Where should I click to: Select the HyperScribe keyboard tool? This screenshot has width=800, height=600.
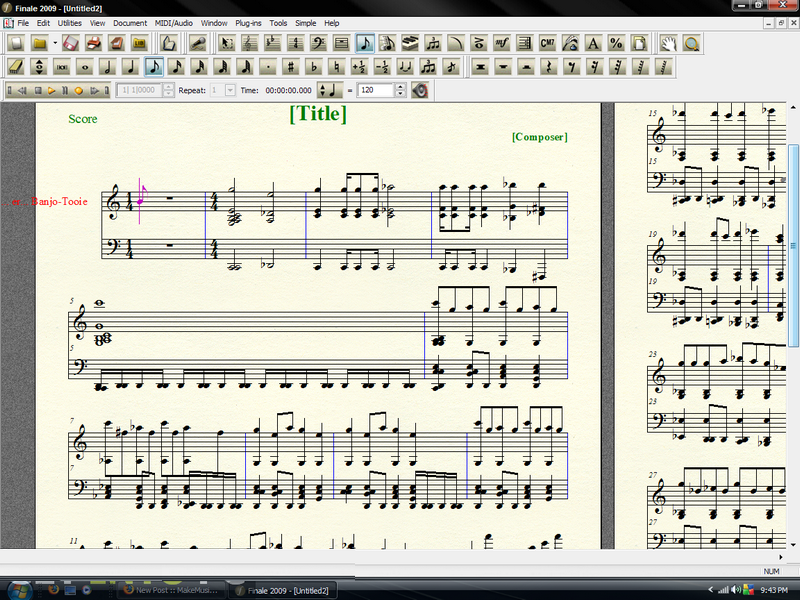(x=410, y=43)
